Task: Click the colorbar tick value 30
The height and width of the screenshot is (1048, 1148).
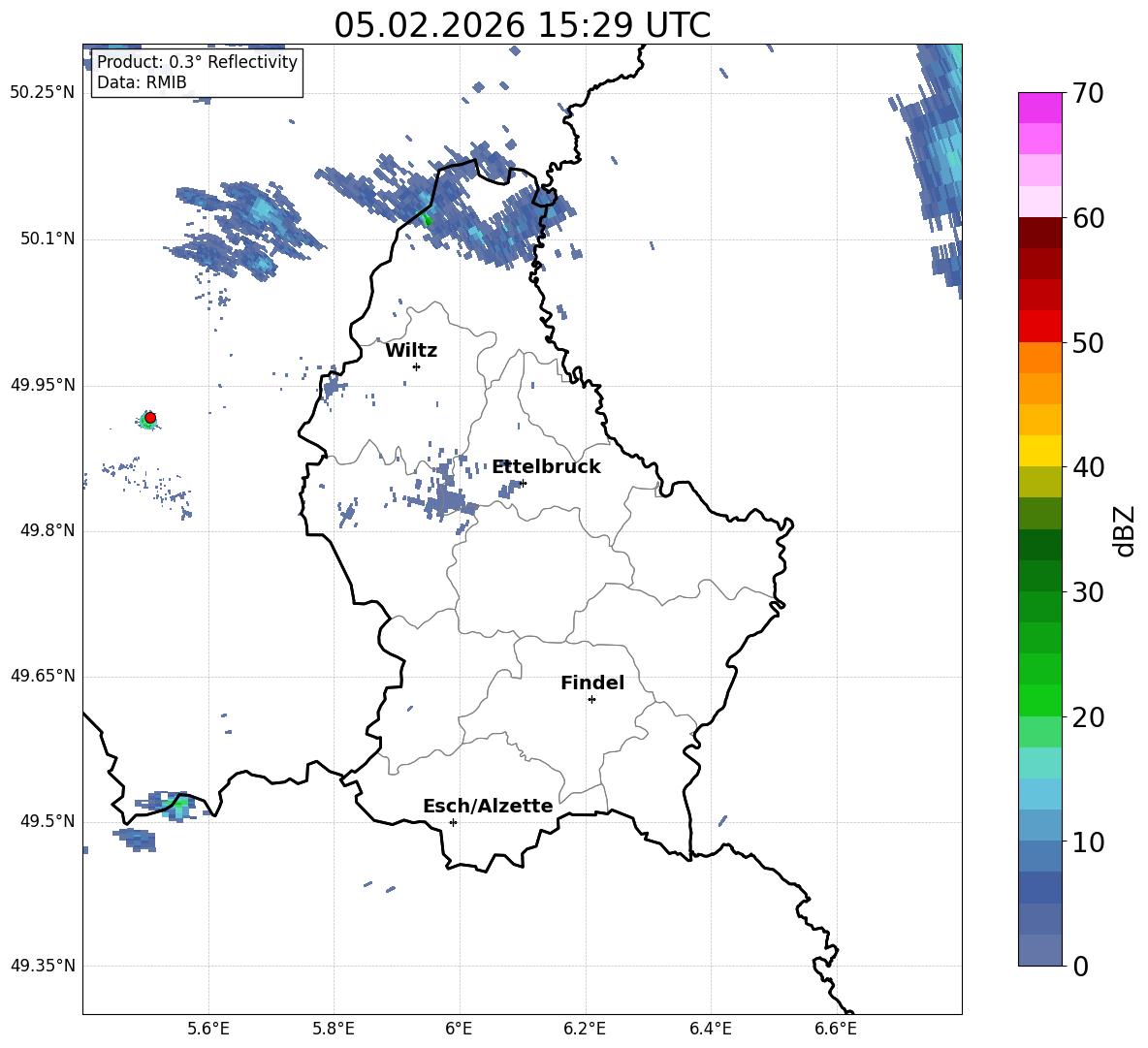Action: 1088,592
